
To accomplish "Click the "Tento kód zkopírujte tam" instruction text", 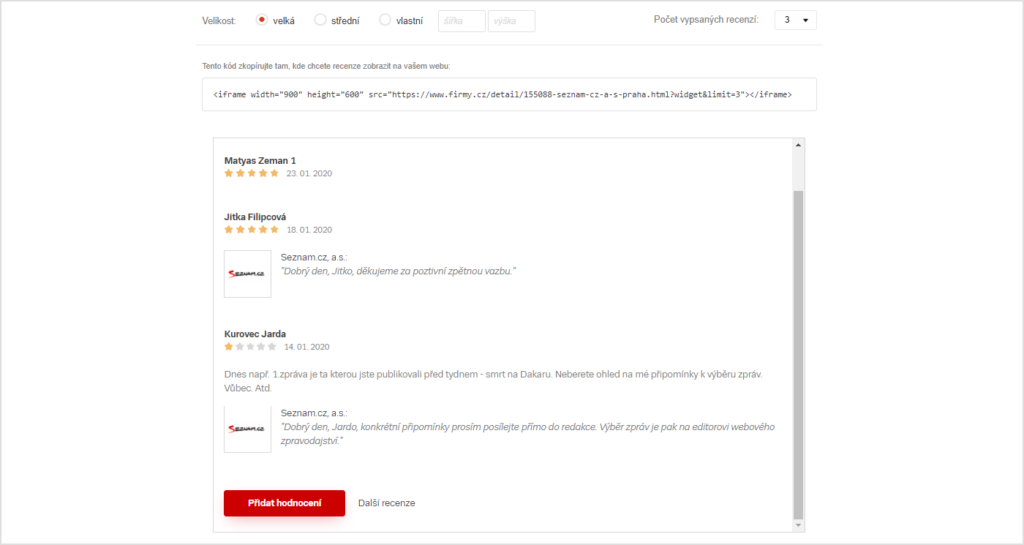I will coord(326,66).
